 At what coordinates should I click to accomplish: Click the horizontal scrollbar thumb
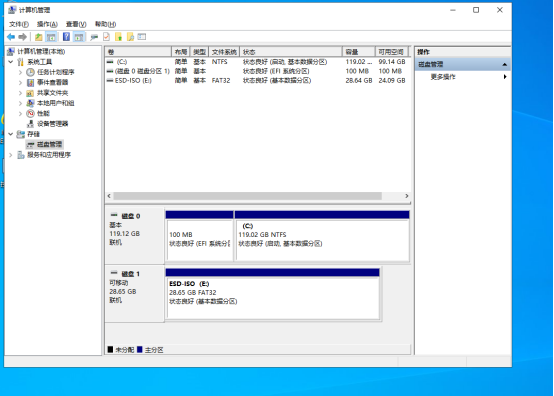click(x=247, y=196)
